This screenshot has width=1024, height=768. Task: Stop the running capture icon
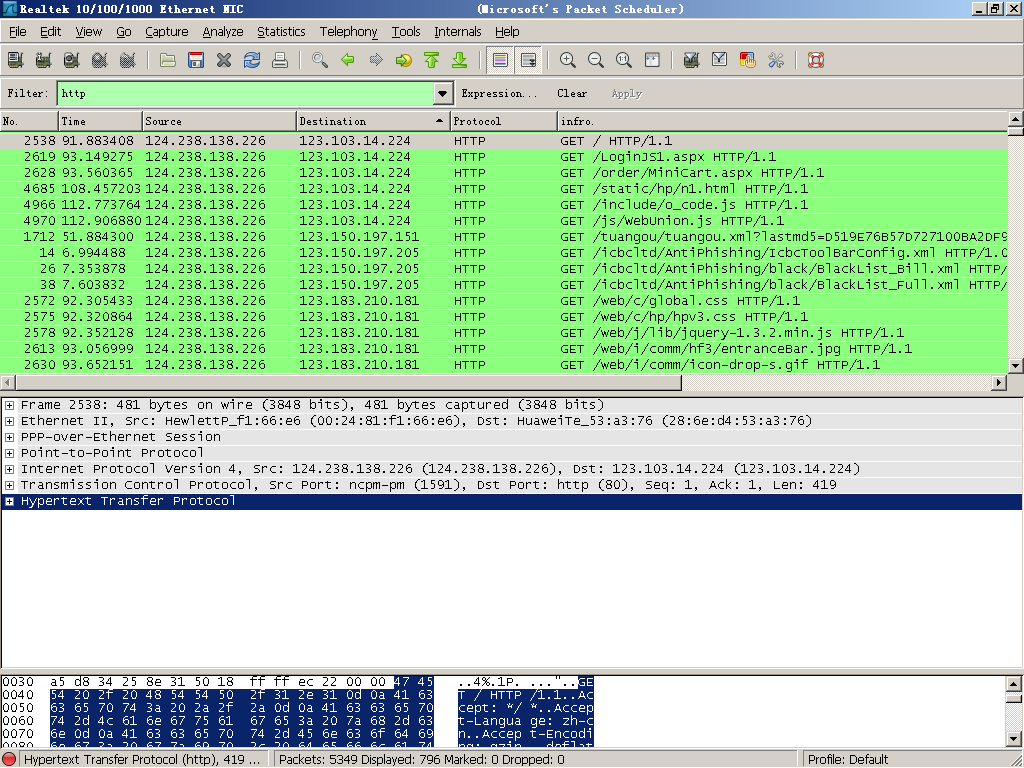click(100, 60)
